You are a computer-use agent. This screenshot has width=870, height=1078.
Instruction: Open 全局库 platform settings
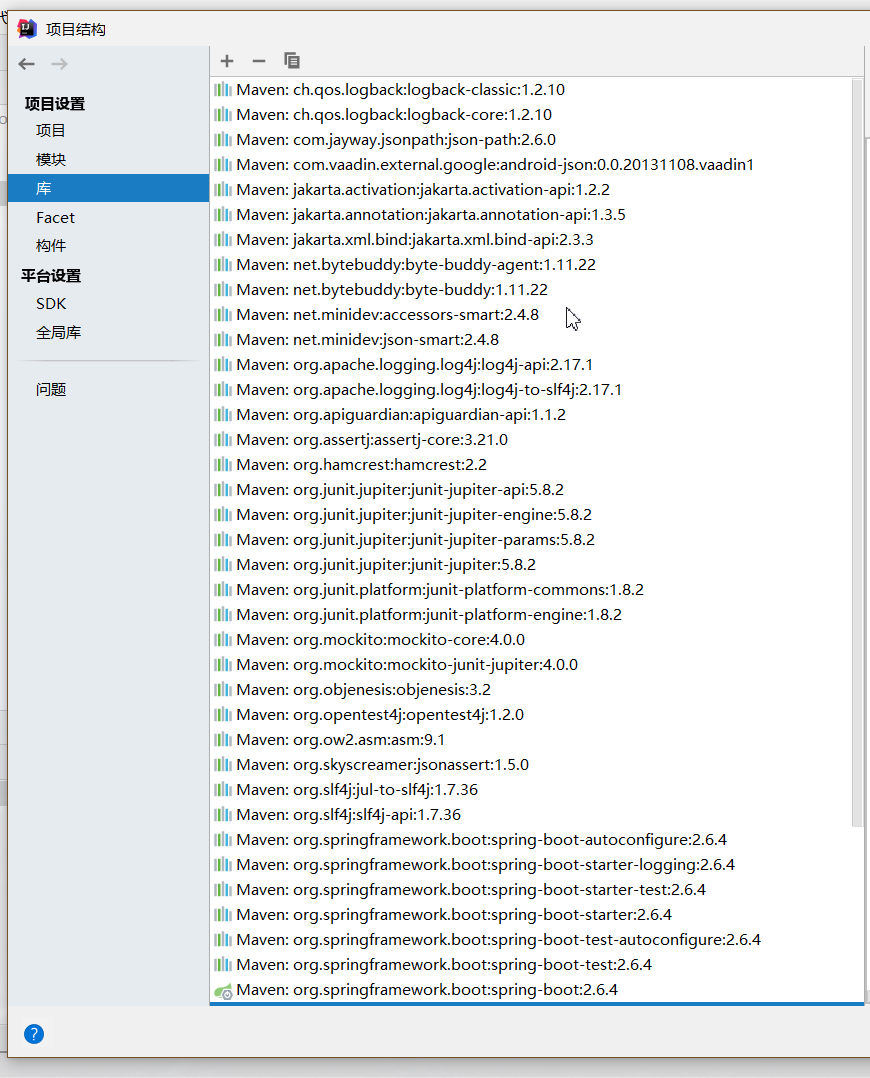pos(58,333)
